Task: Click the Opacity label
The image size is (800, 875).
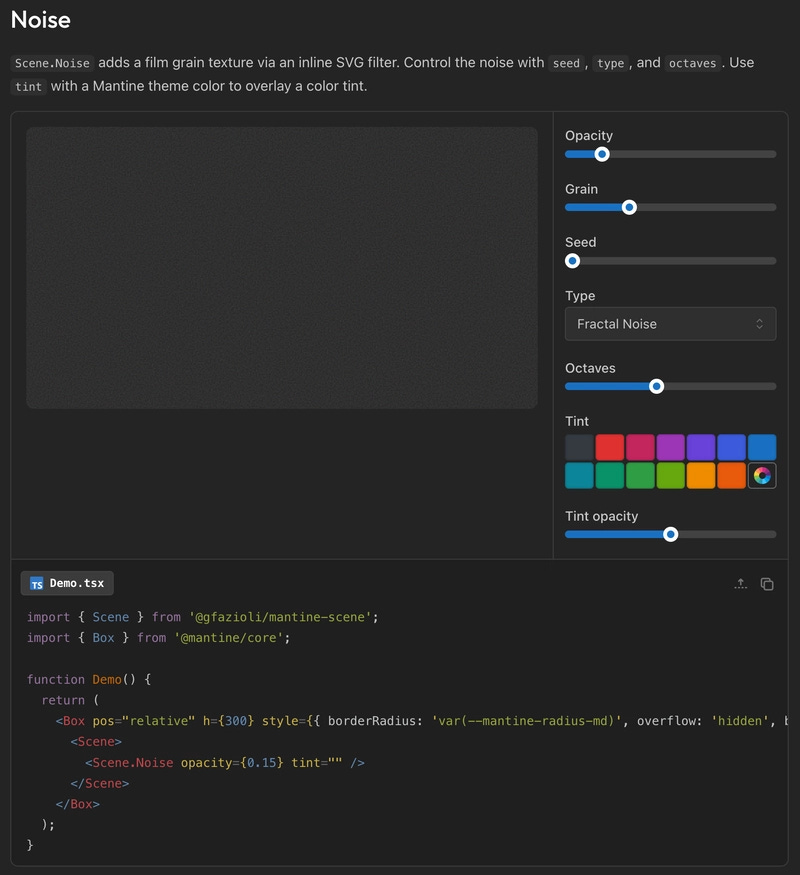Action: click(x=589, y=136)
